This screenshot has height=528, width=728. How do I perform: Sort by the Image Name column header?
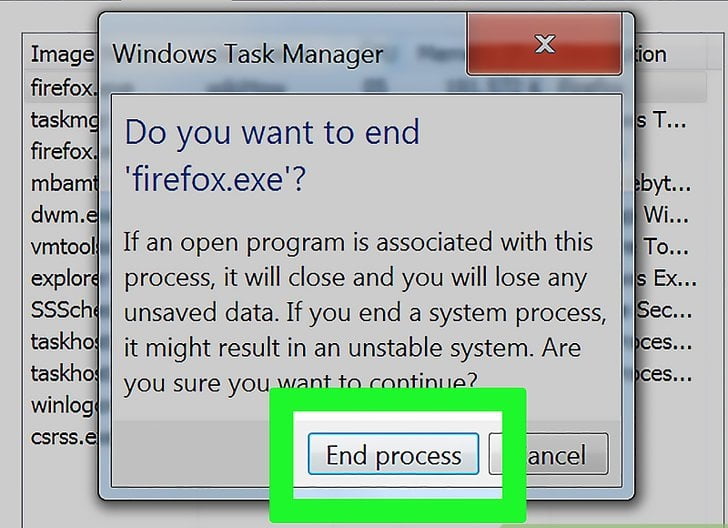[x=62, y=54]
